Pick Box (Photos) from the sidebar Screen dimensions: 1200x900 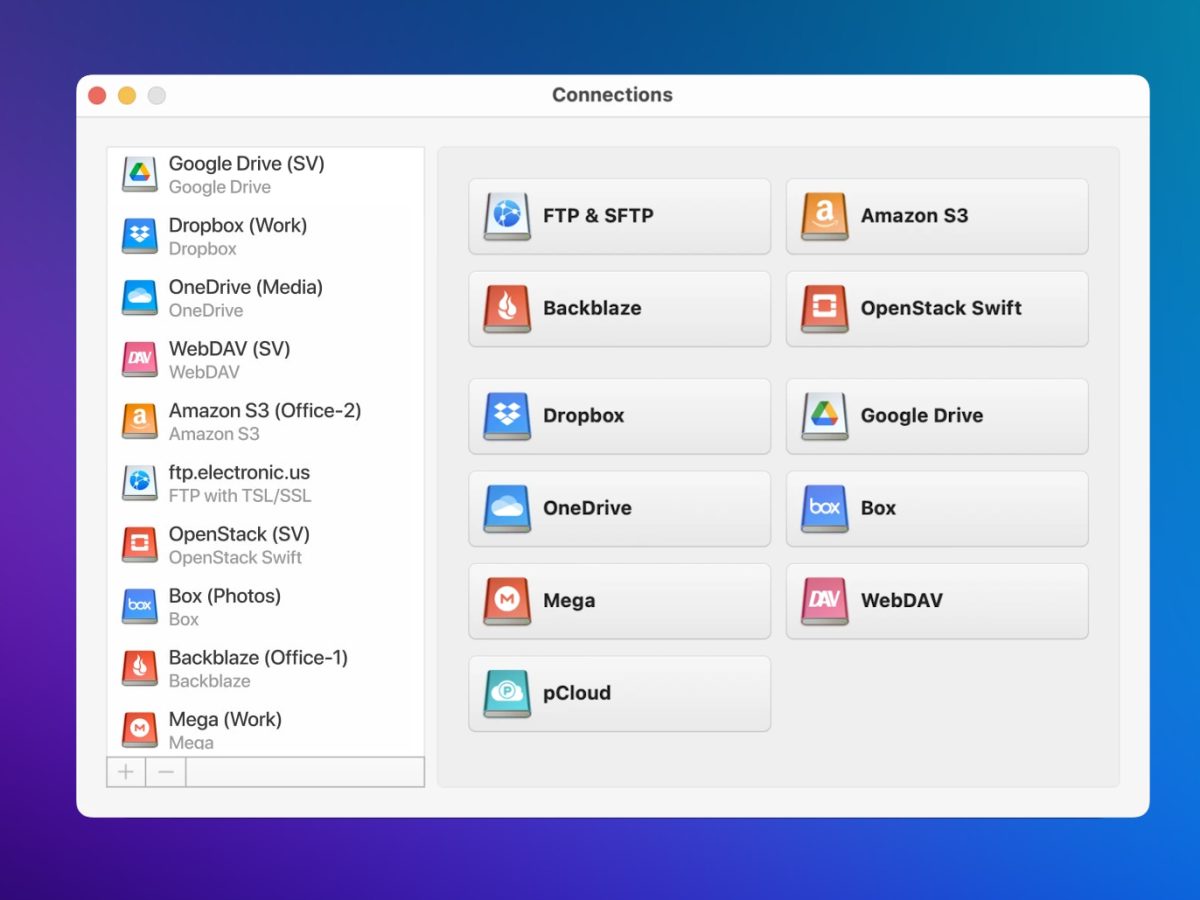pos(224,606)
